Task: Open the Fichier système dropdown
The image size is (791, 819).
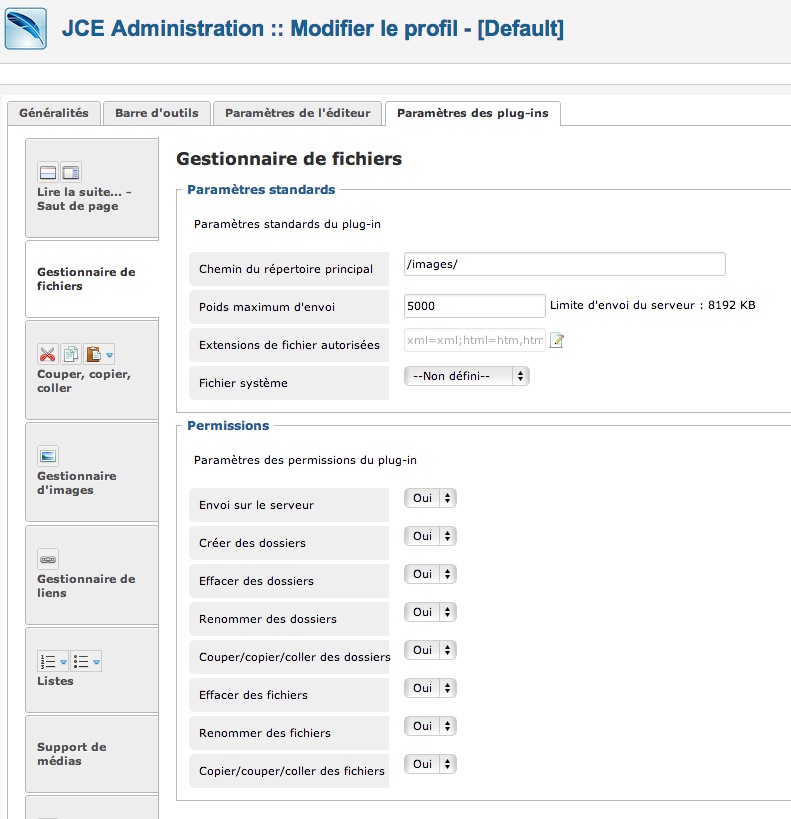Action: coord(467,376)
